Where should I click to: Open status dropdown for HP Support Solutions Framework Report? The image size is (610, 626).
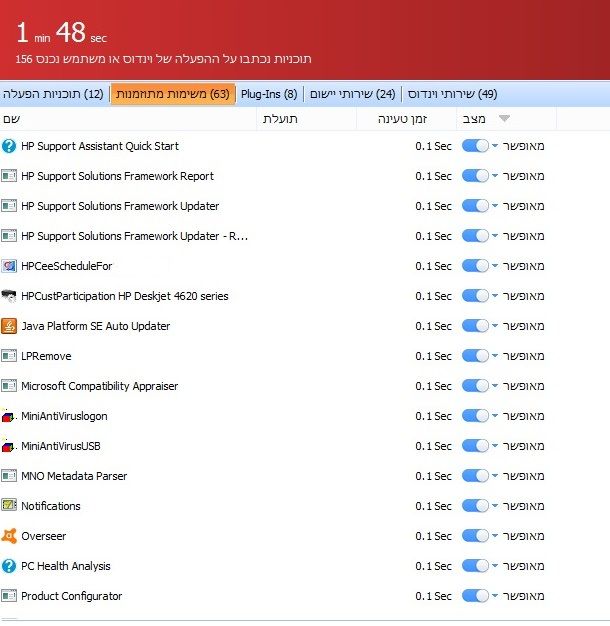pos(495,176)
